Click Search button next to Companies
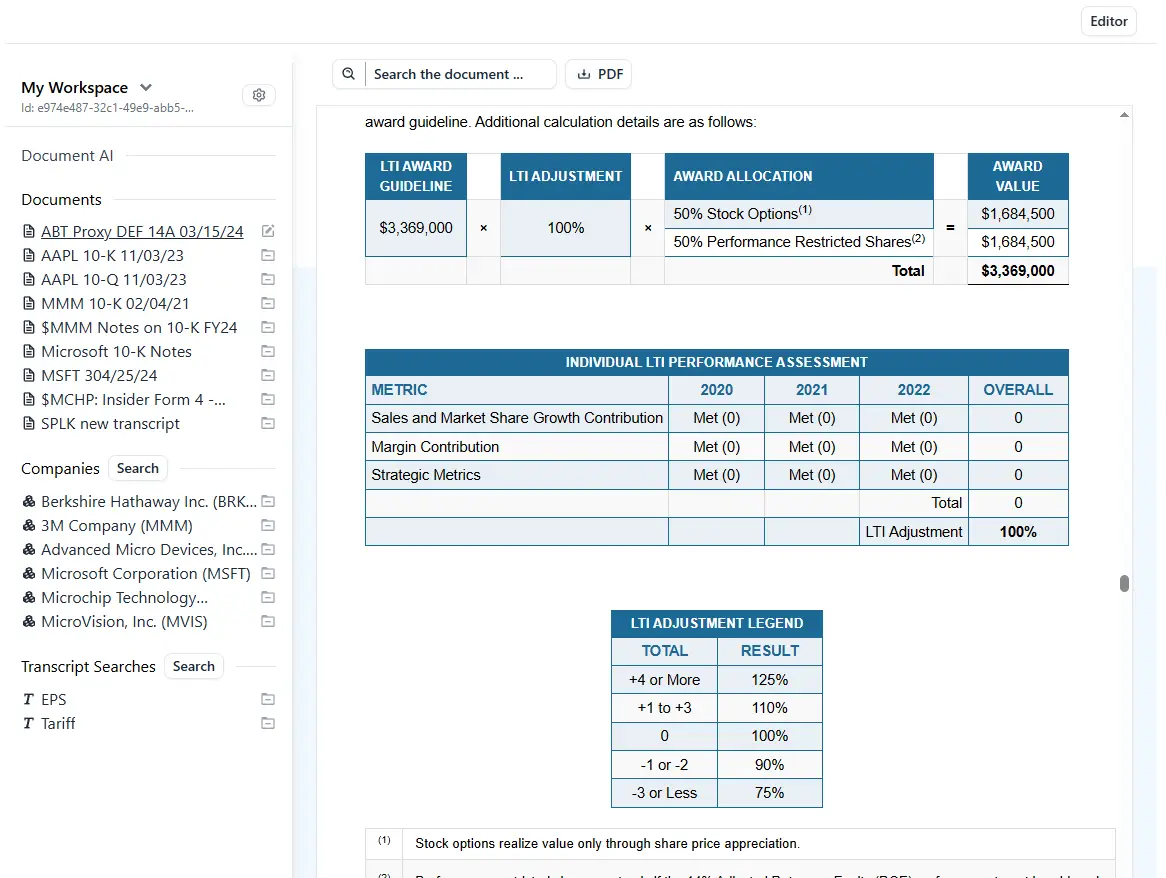 pyautogui.click(x=138, y=468)
